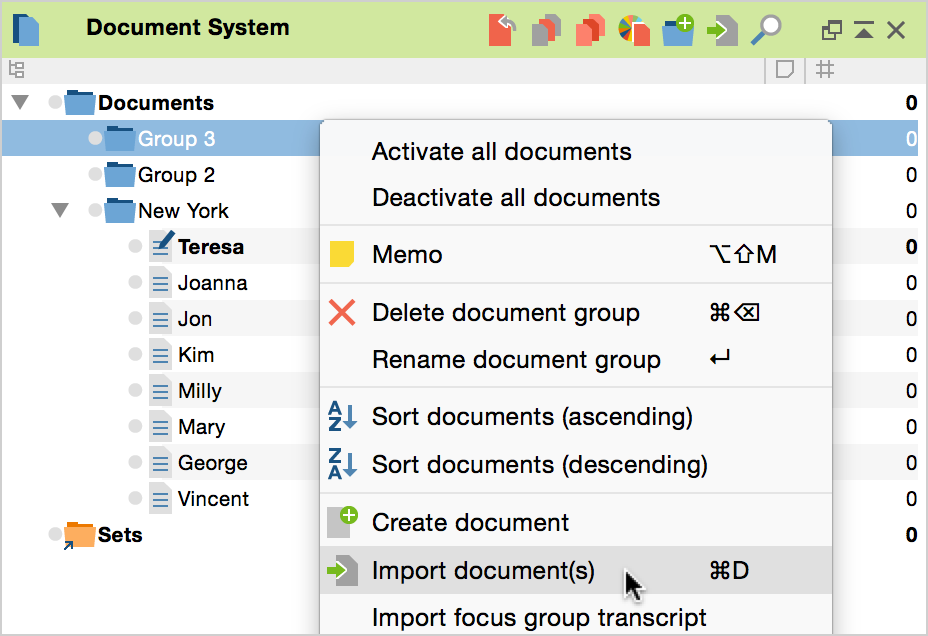Click the tree view icon below the title

[x=16, y=69]
